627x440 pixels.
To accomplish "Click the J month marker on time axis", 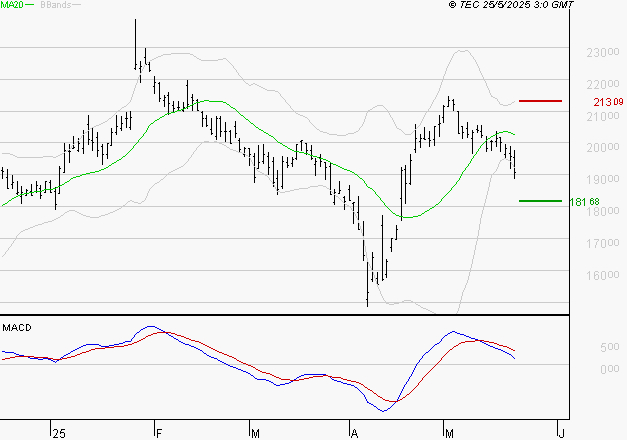I will [562, 434].
